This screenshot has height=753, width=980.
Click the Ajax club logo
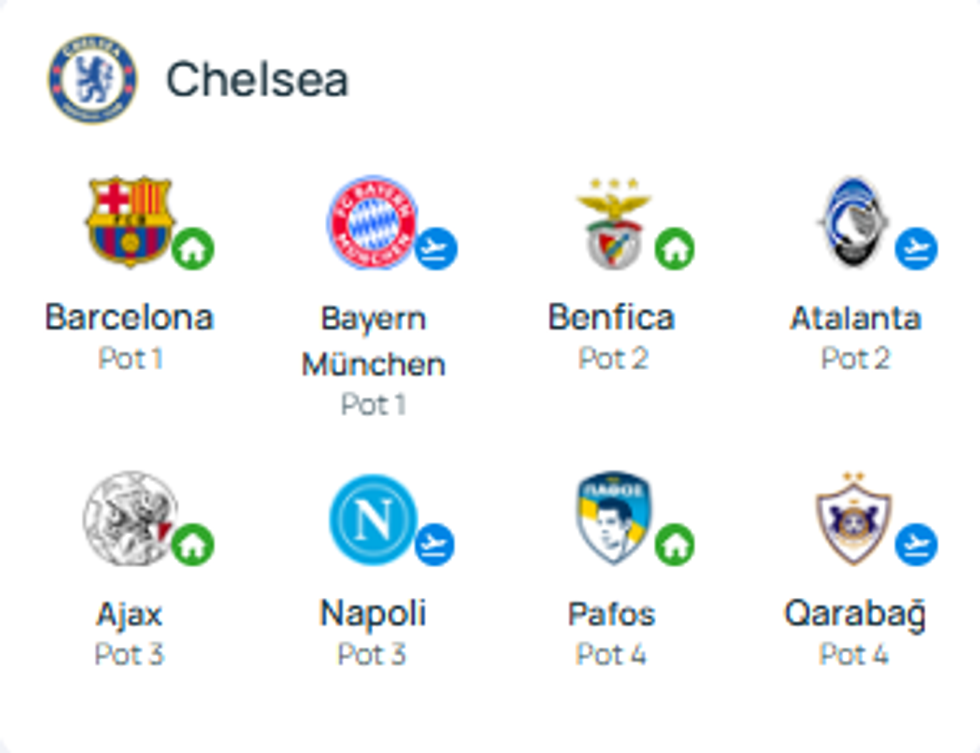130,517
